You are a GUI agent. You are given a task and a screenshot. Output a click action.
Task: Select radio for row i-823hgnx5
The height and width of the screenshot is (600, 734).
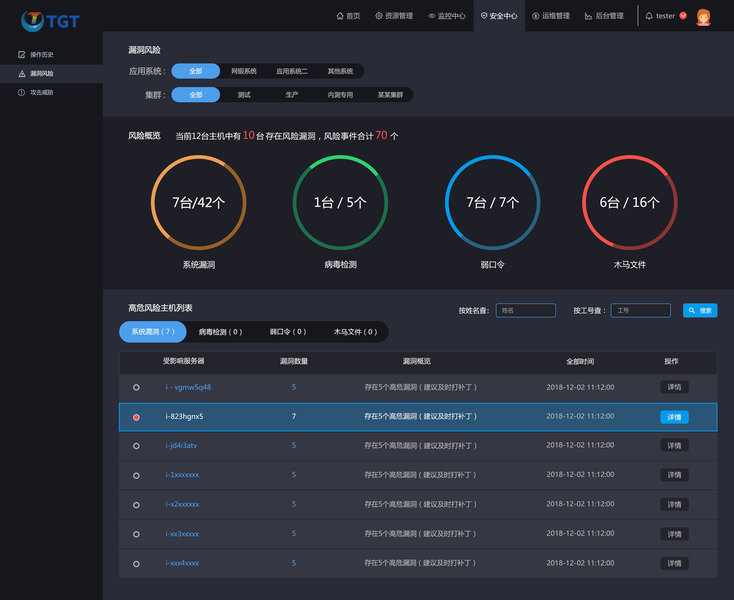click(x=136, y=417)
